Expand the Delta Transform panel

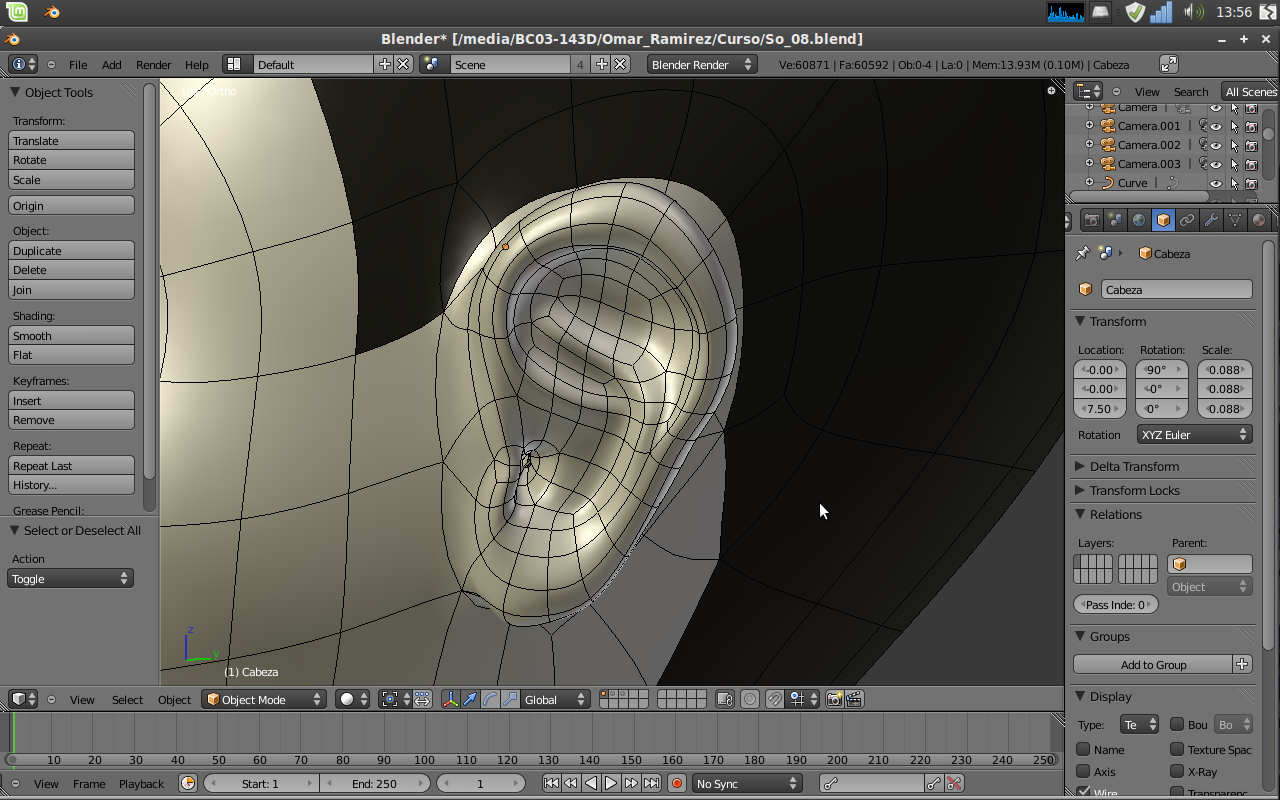pyautogui.click(x=1134, y=466)
